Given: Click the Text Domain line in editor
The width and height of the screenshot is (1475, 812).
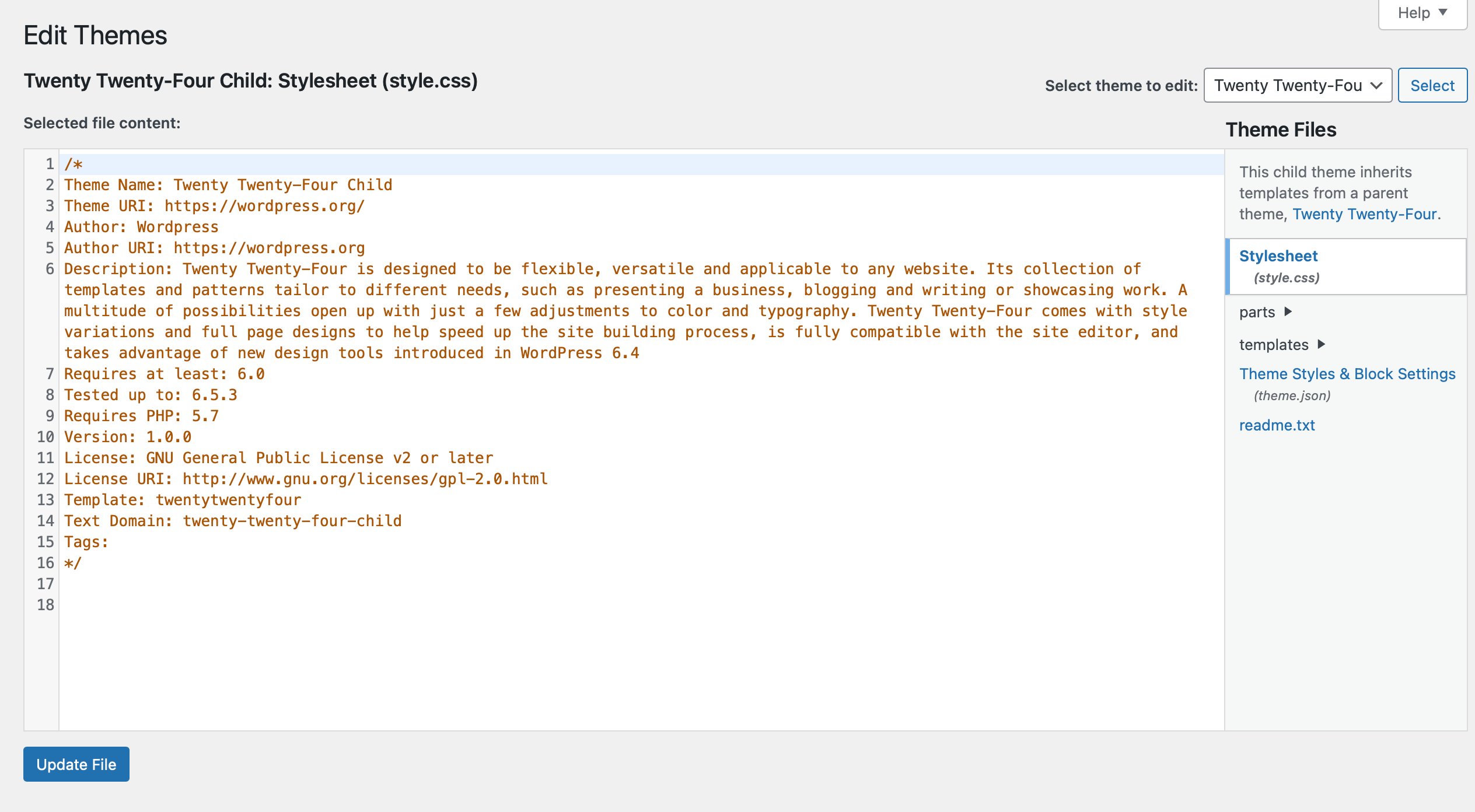Looking at the screenshot, I should pos(232,521).
